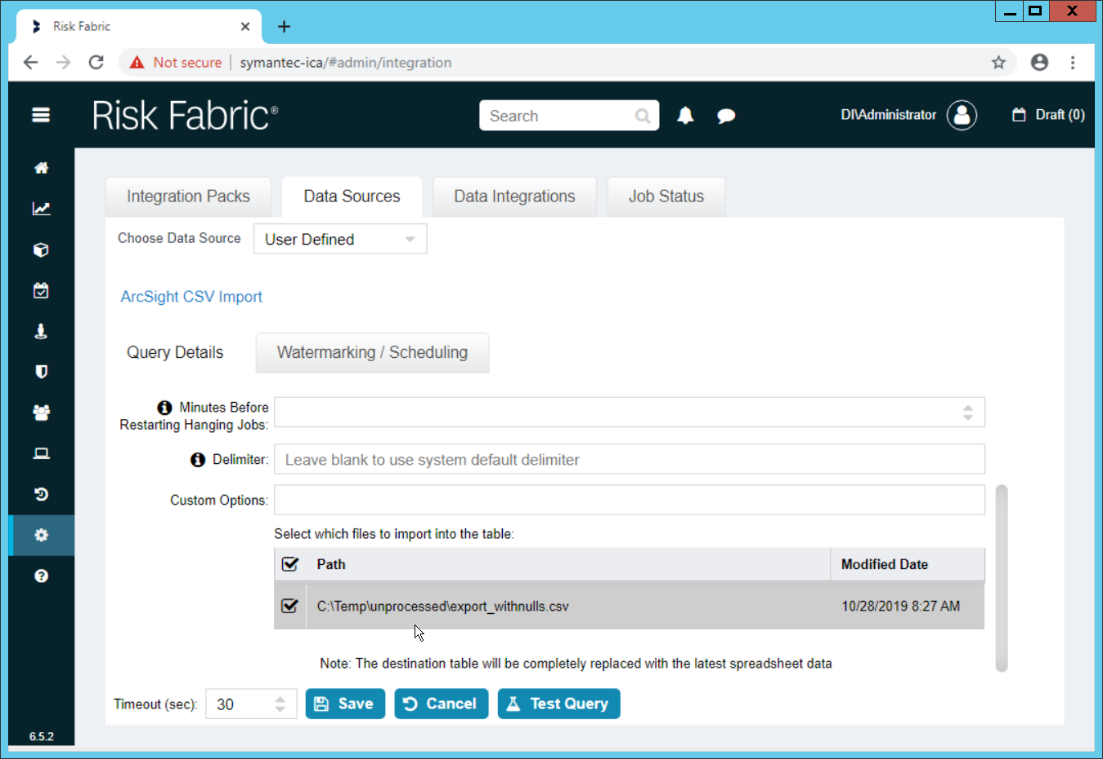The height and width of the screenshot is (759, 1103).
Task: Open the hamburger navigation menu
Action: click(41, 115)
